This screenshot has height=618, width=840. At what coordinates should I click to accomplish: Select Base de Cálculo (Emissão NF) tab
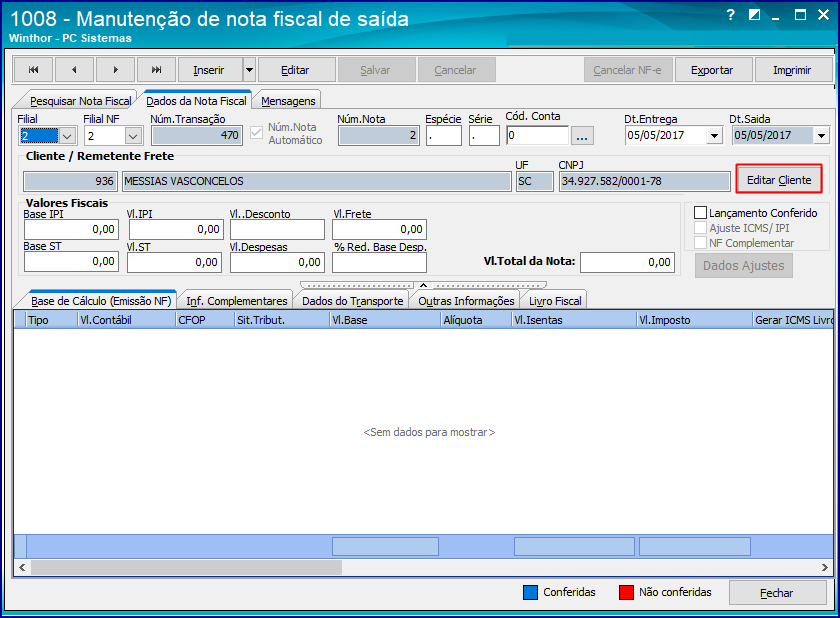point(101,301)
